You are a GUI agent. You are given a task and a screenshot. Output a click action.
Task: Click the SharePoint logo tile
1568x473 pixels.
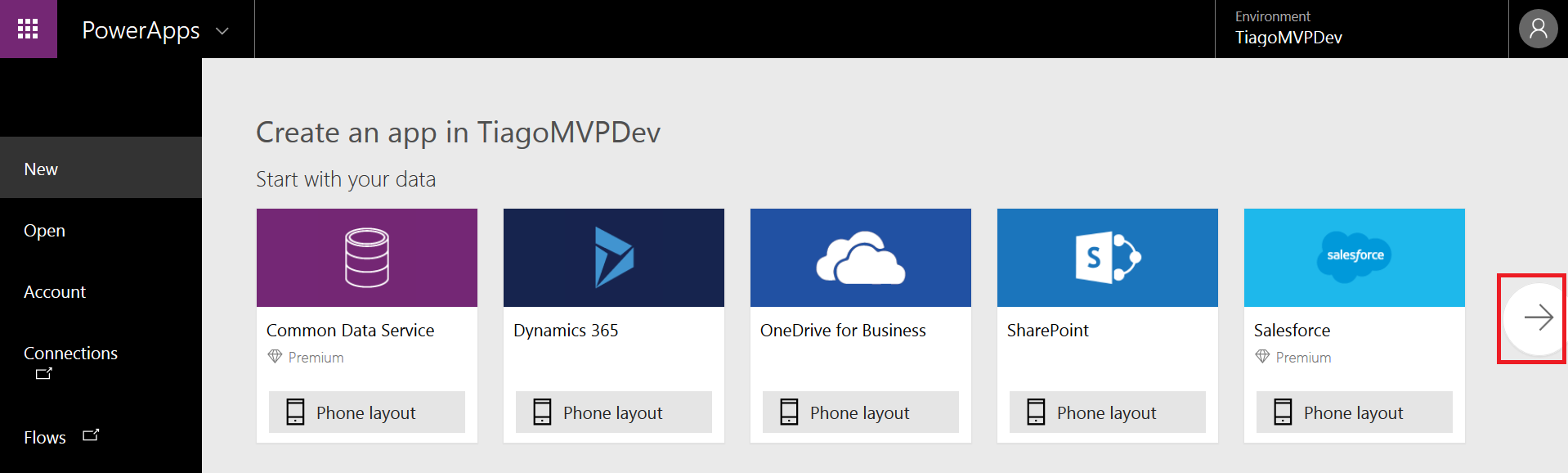(x=1107, y=258)
